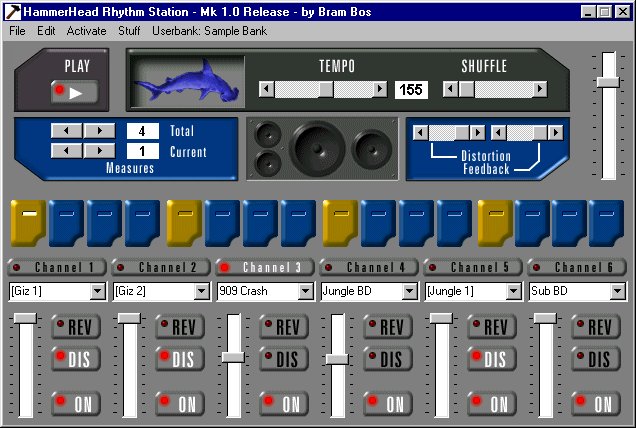Click the hammerhead shark logo image
Screen dimensions: 636x428
[x=187, y=82]
